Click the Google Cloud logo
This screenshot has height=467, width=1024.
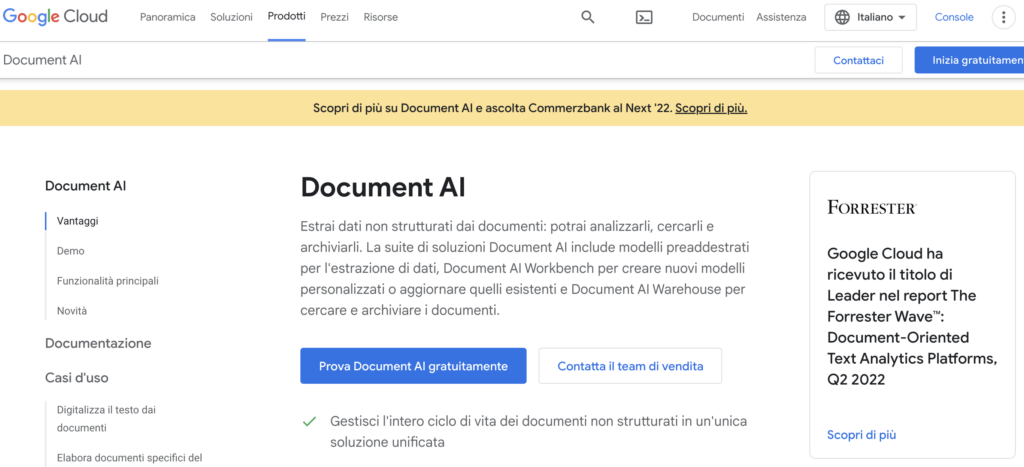pyautogui.click(x=55, y=17)
